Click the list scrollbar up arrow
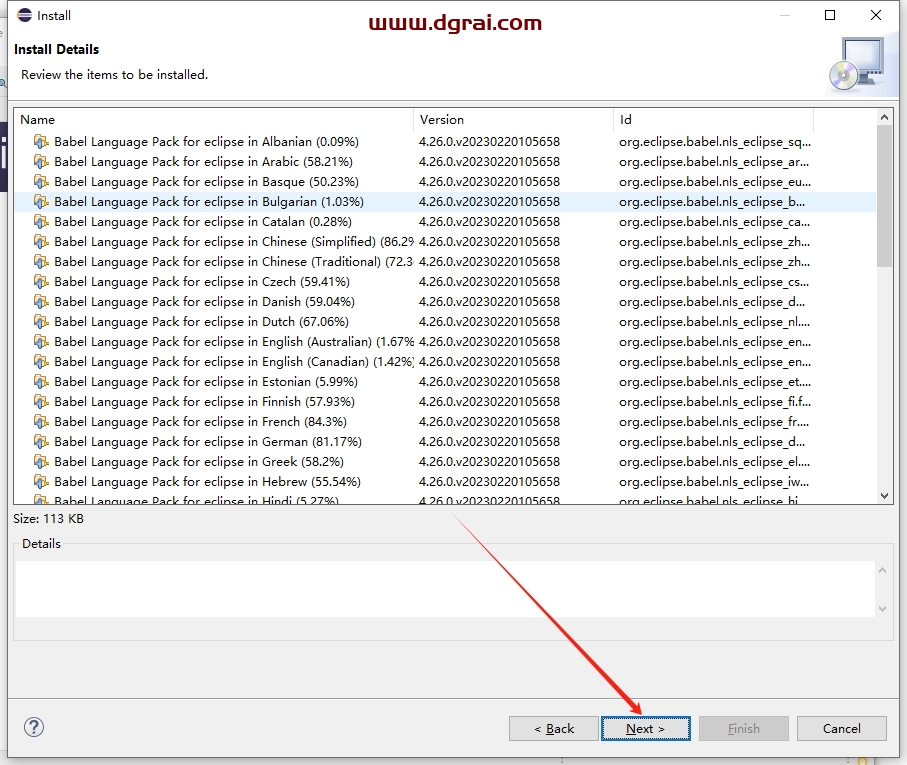The height and width of the screenshot is (765, 907). point(884,117)
